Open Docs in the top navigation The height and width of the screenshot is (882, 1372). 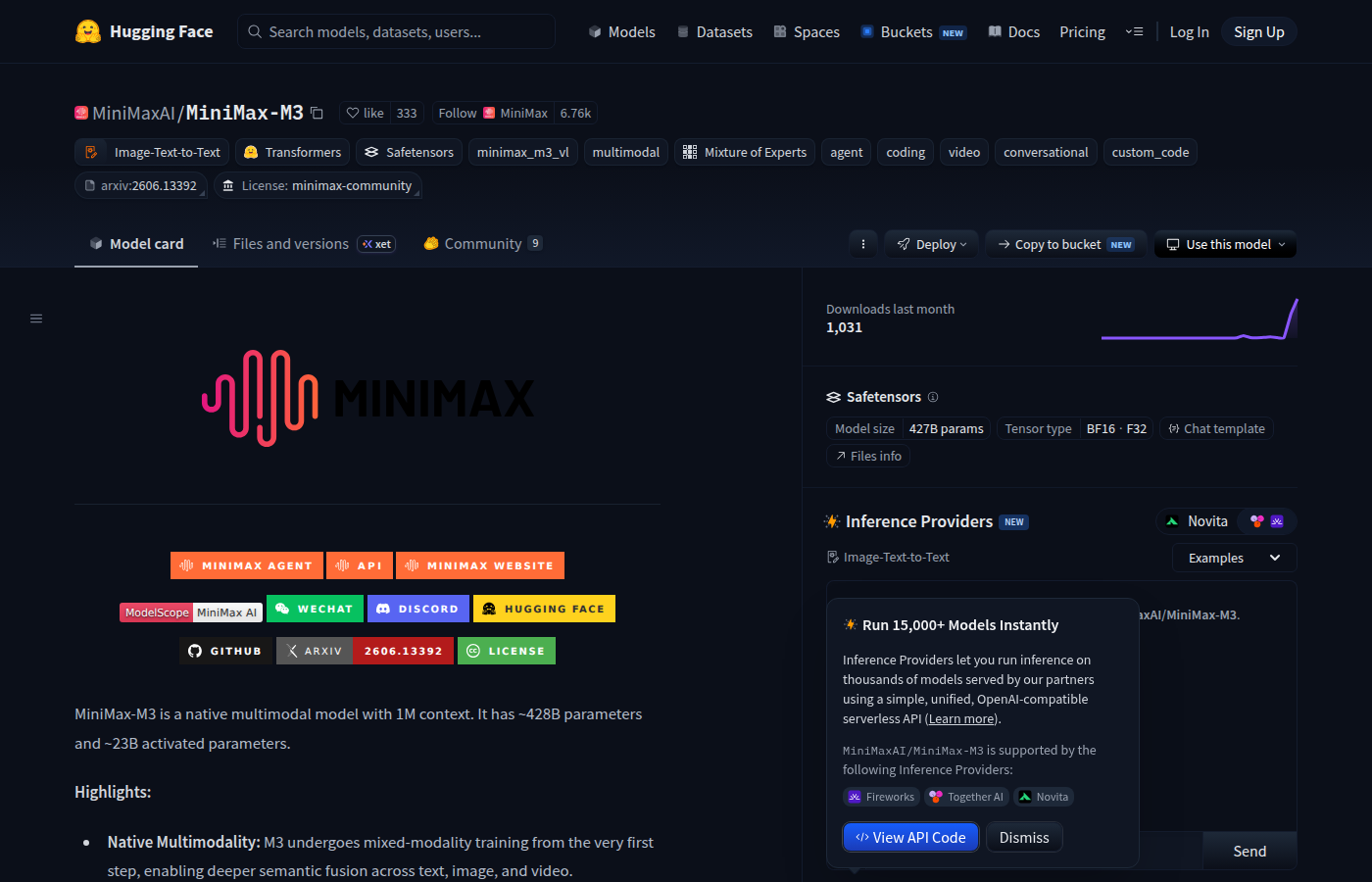(x=1013, y=31)
